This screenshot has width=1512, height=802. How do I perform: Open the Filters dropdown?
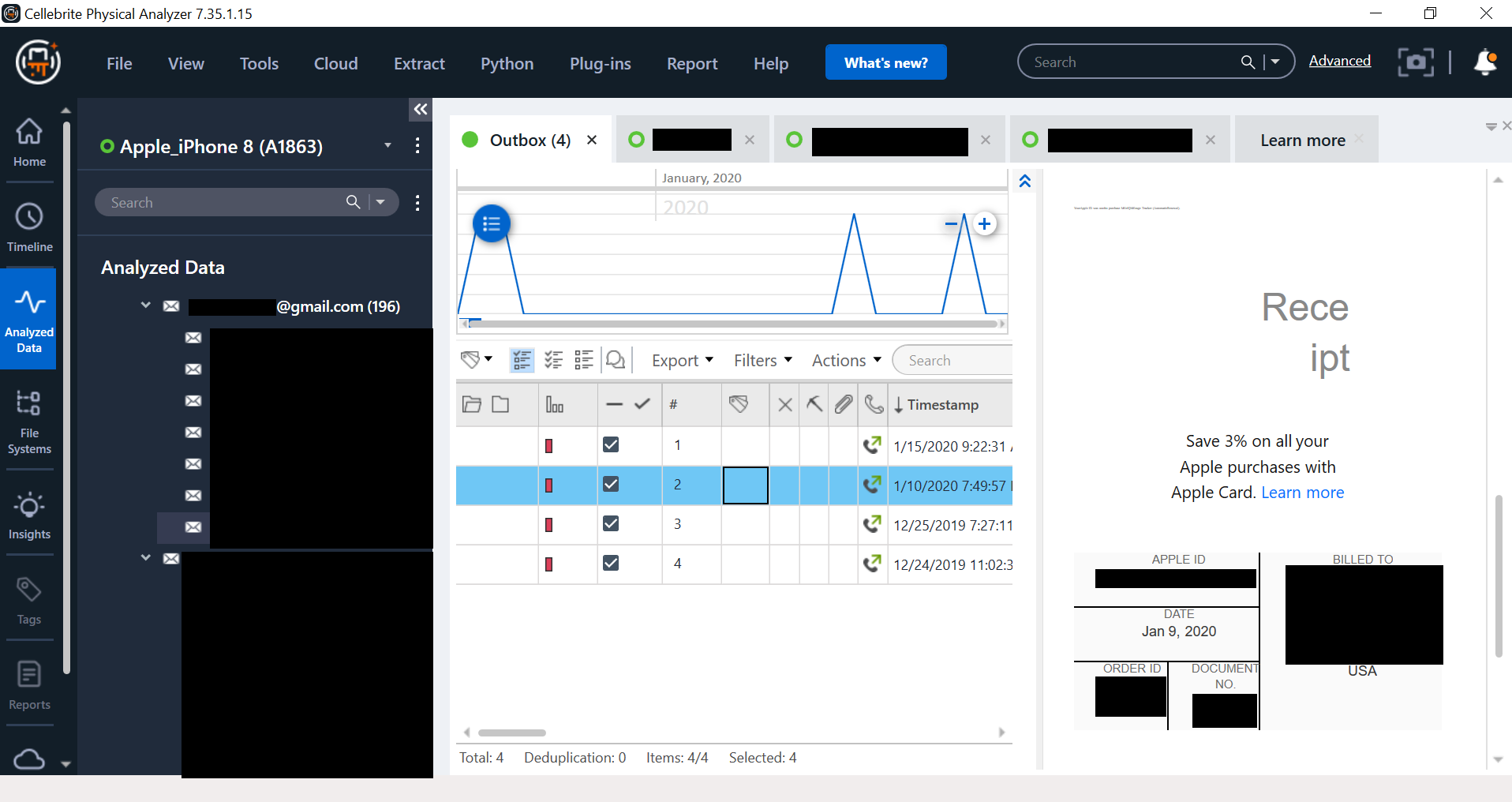[763, 360]
